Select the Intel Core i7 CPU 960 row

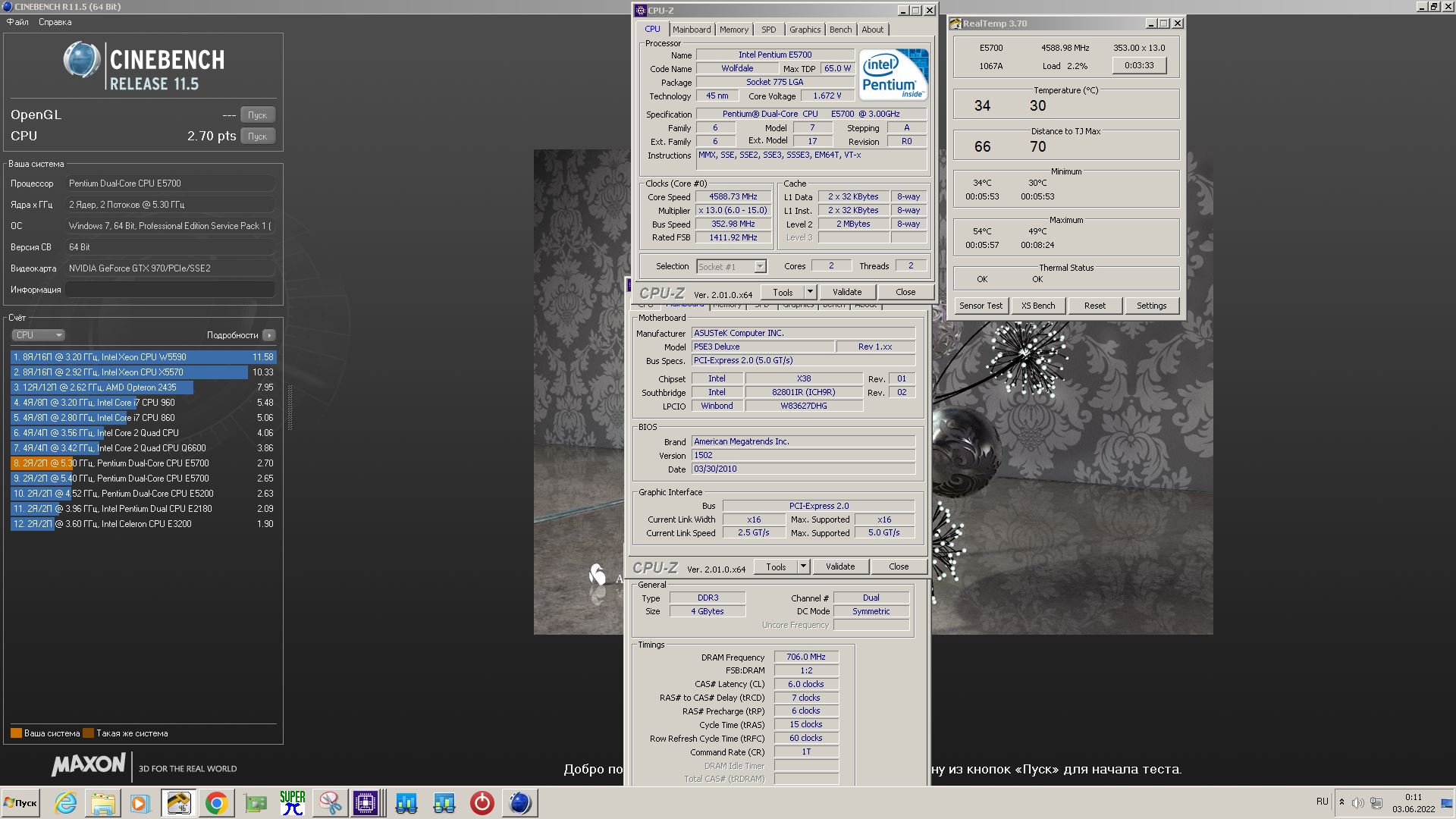pos(143,403)
